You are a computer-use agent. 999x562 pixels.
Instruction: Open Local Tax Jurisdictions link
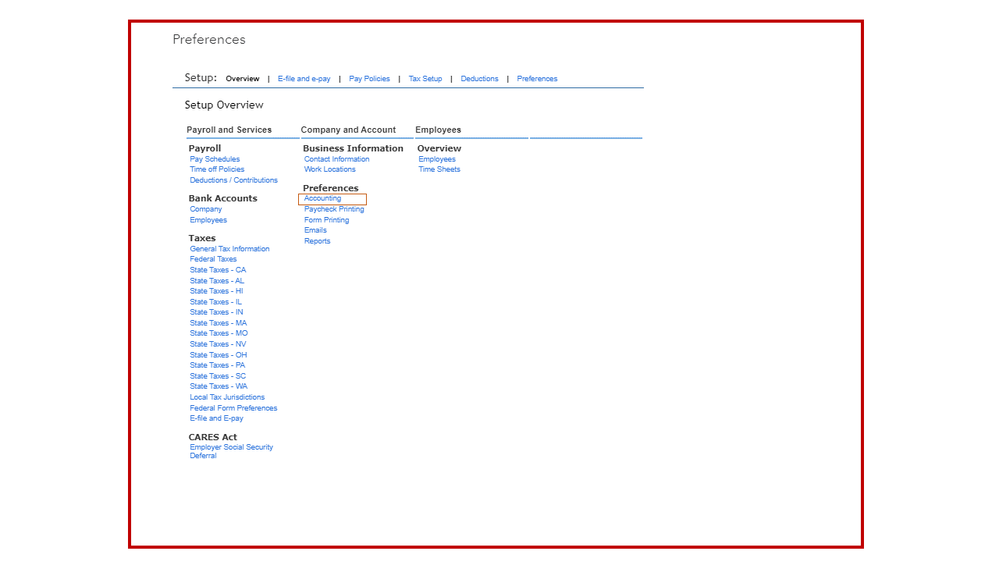click(x=227, y=397)
